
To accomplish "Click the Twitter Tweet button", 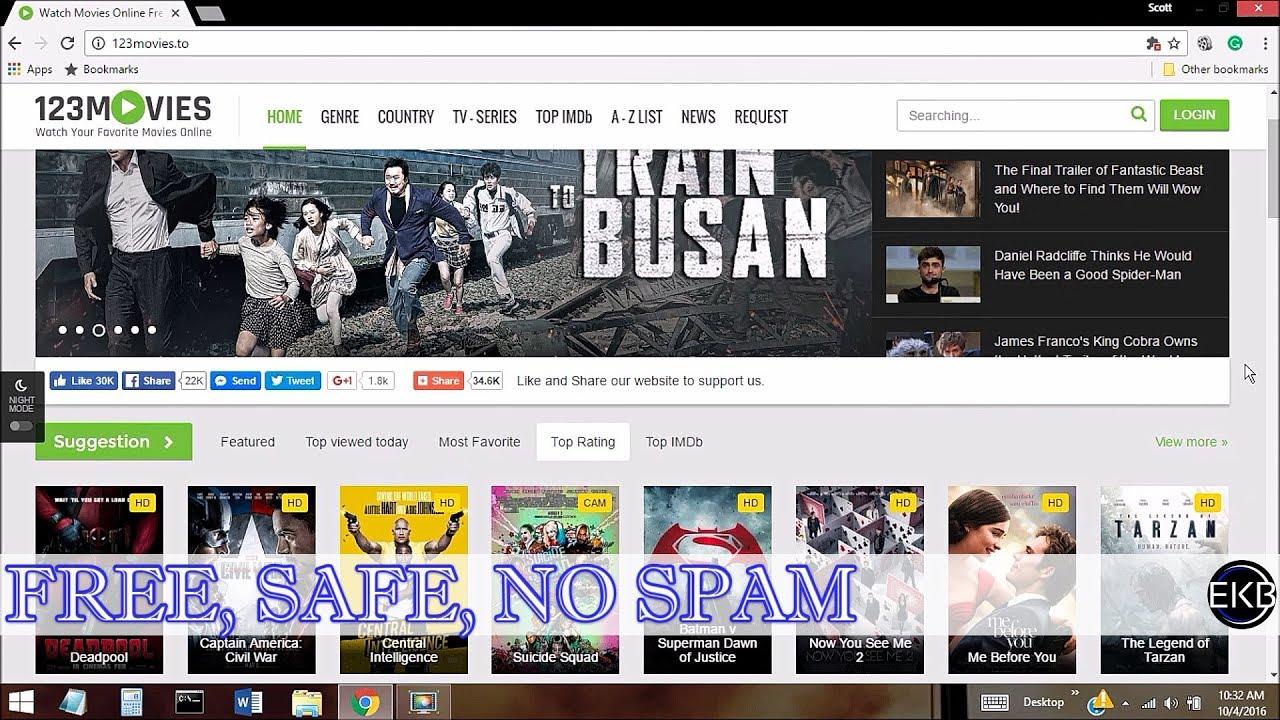I will [293, 380].
